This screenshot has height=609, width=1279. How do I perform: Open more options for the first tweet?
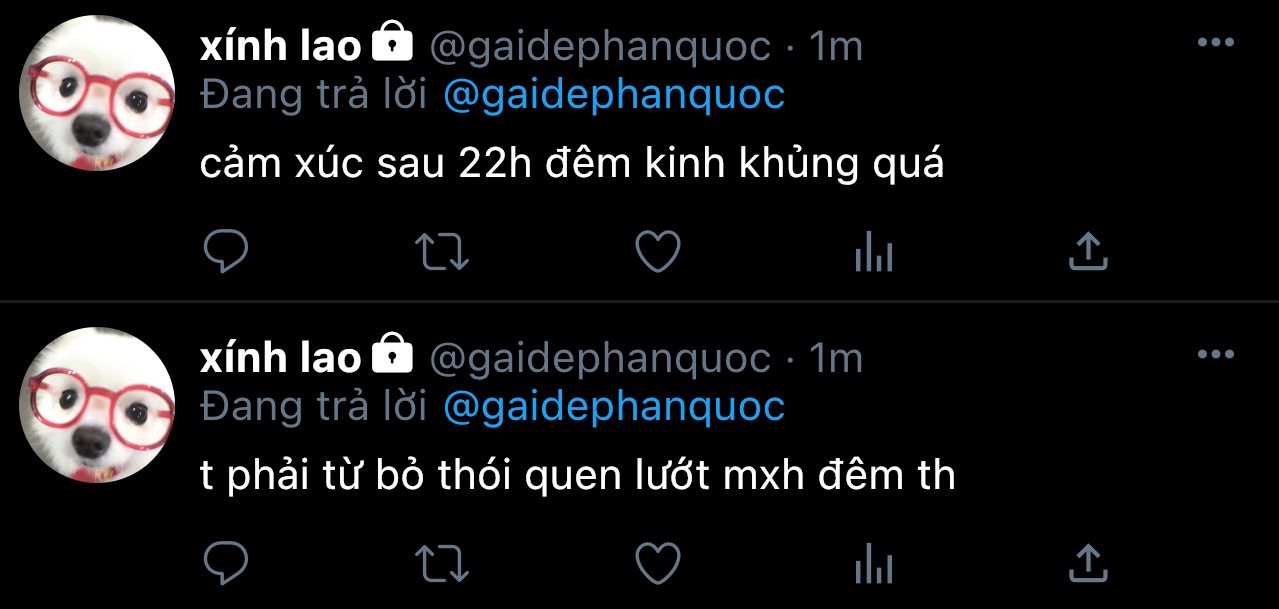[x=1215, y=43]
